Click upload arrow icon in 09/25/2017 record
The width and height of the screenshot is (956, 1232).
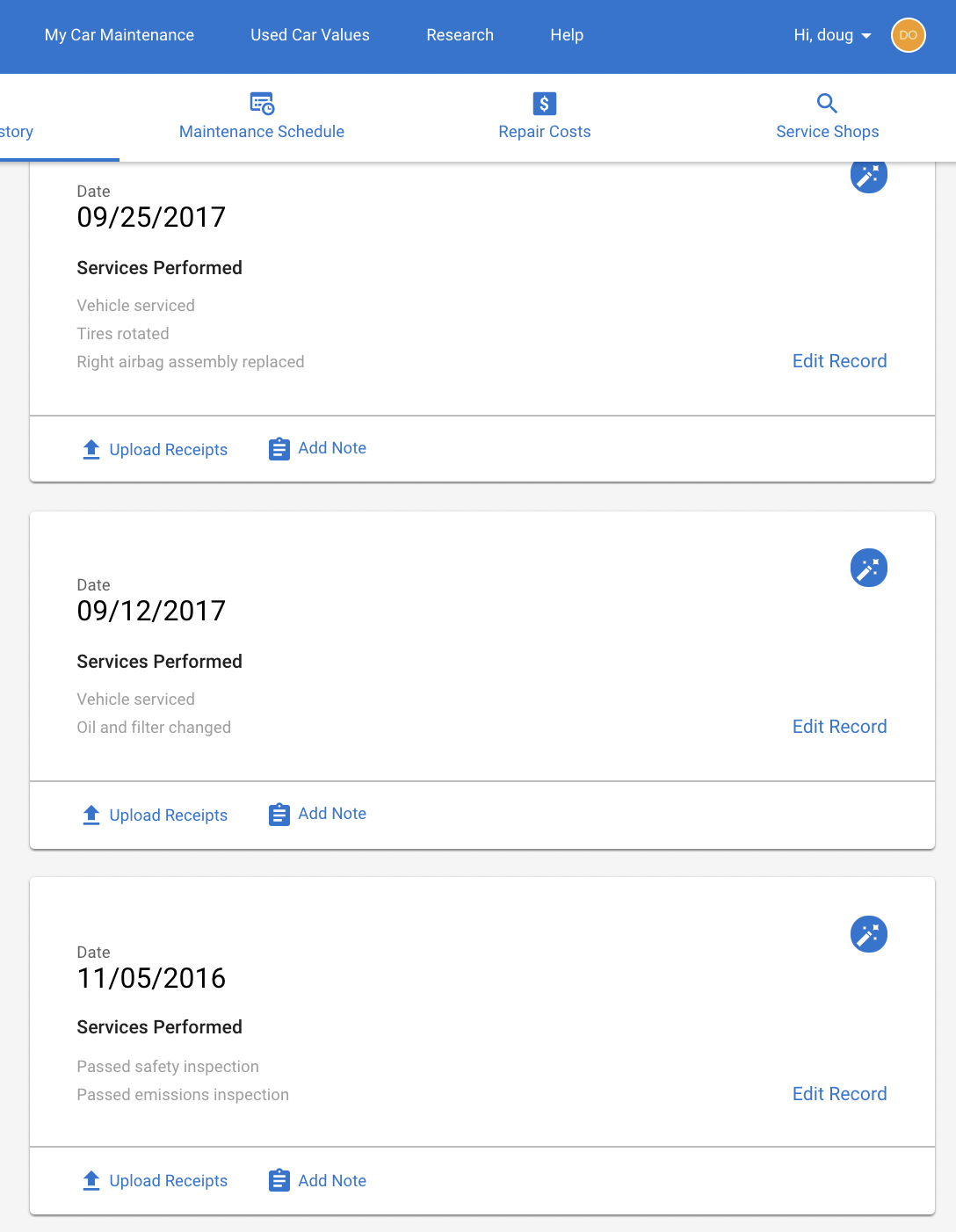coord(91,450)
